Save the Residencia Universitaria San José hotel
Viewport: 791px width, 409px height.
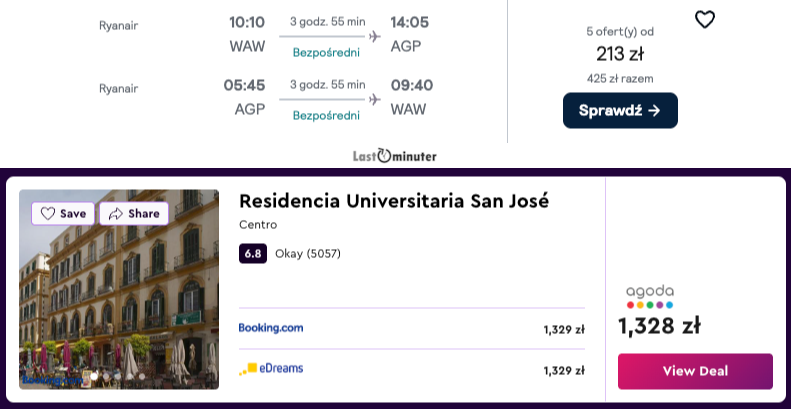click(x=63, y=213)
